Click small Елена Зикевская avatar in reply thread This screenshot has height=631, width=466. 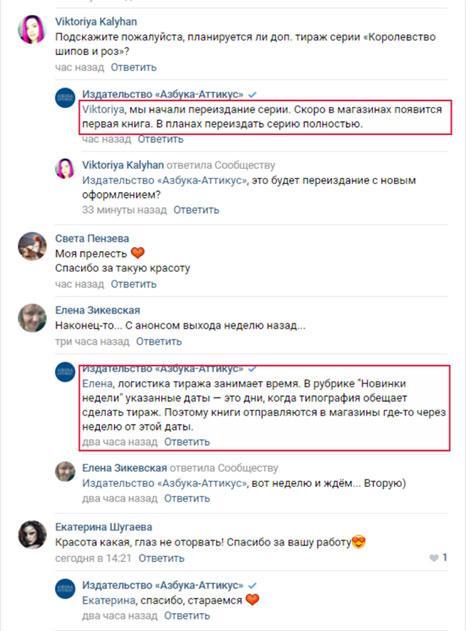(x=65, y=472)
